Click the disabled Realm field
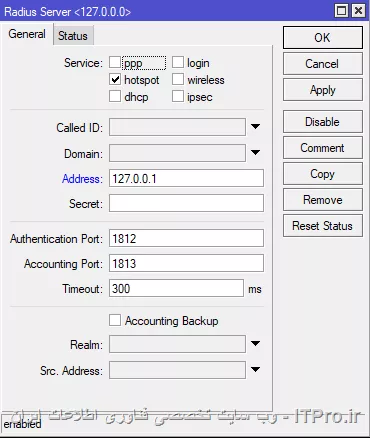 [177, 344]
